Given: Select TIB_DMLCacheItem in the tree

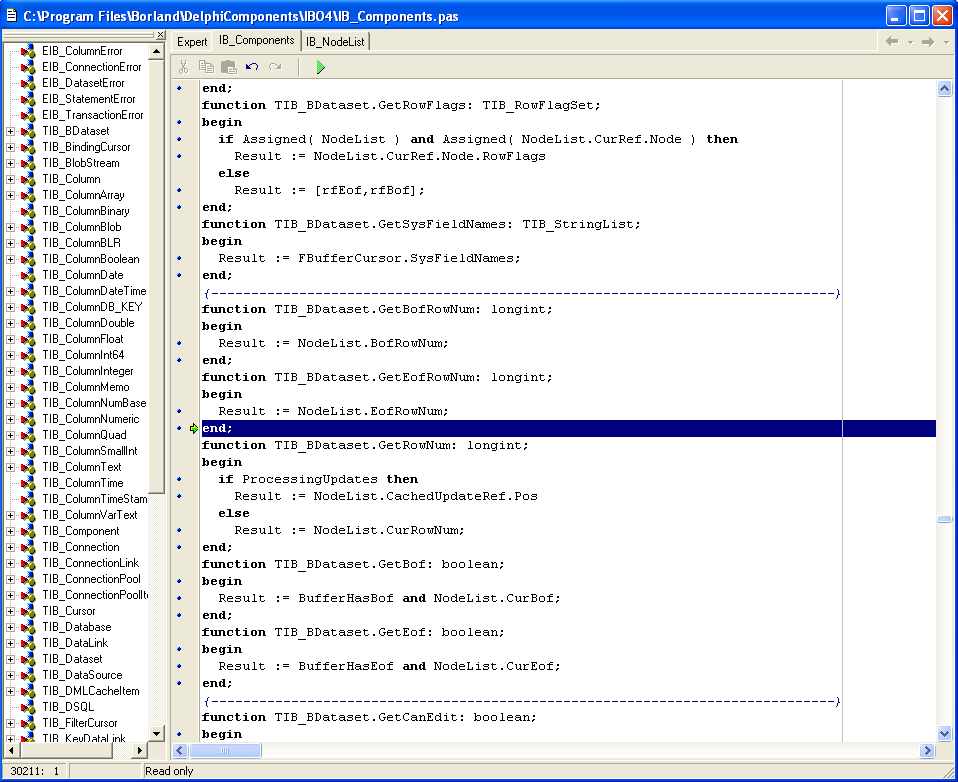Looking at the screenshot, I should point(91,691).
